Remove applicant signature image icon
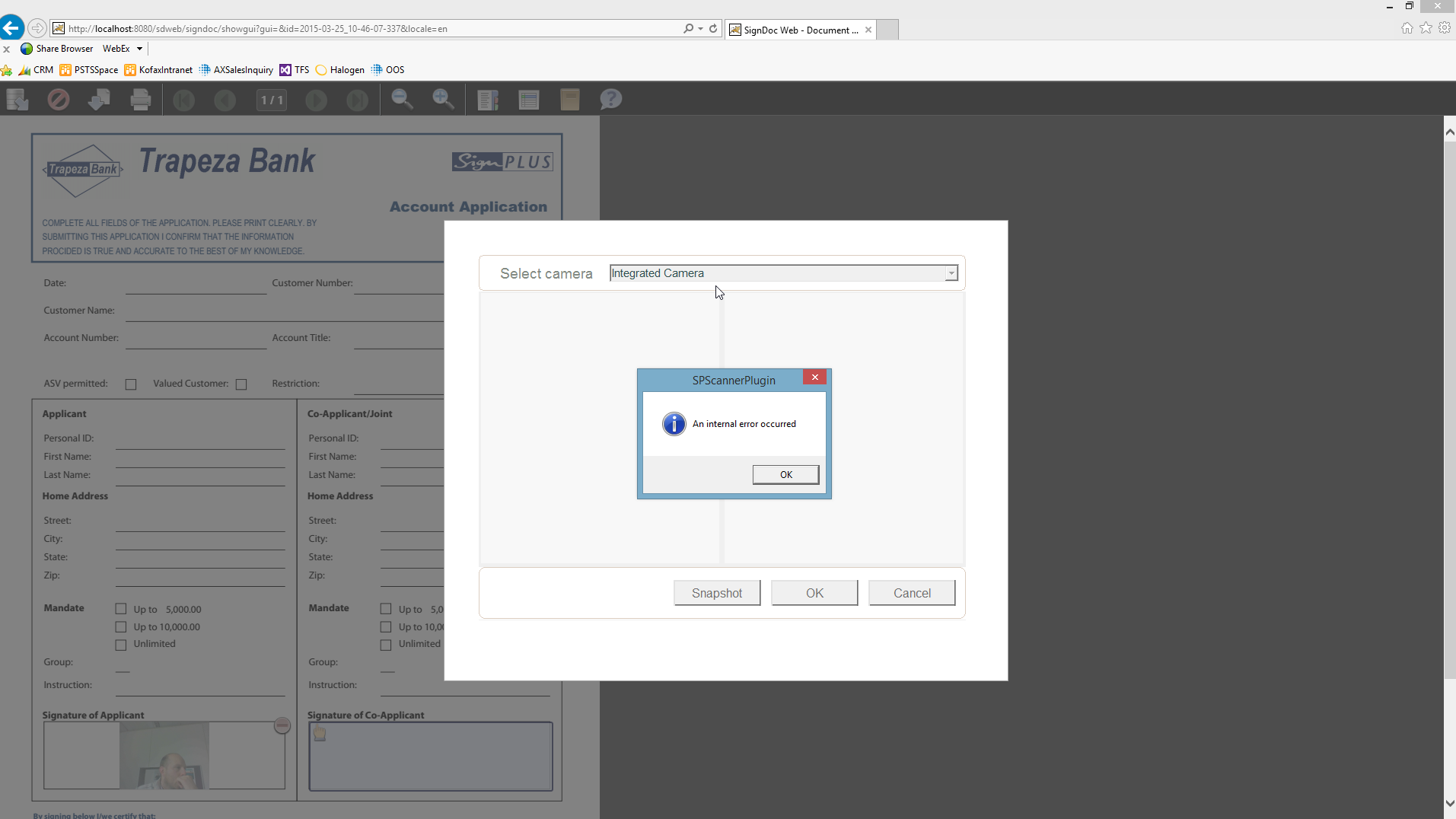The image size is (1456, 819). click(x=282, y=725)
